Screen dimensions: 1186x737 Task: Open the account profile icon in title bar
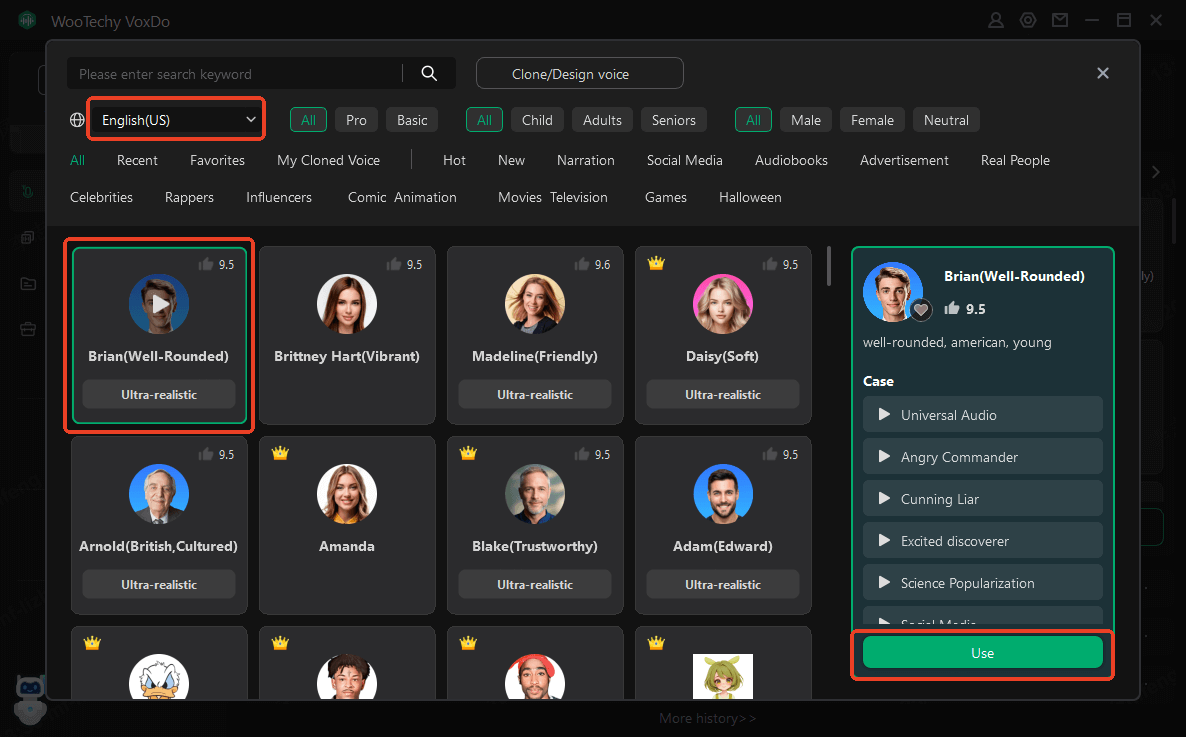click(x=995, y=20)
